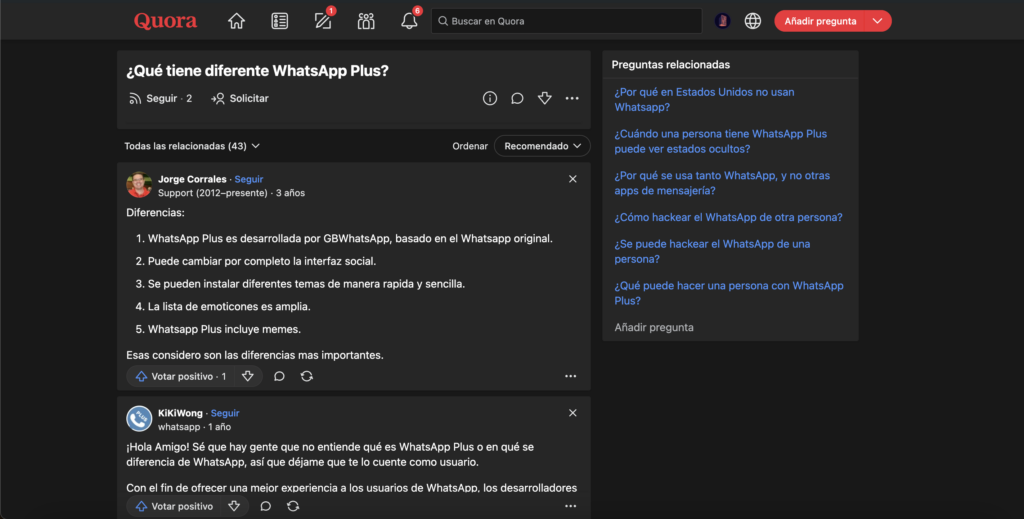The width and height of the screenshot is (1024, 519).
Task: Open the Following list icon
Action: pyautogui.click(x=280, y=21)
